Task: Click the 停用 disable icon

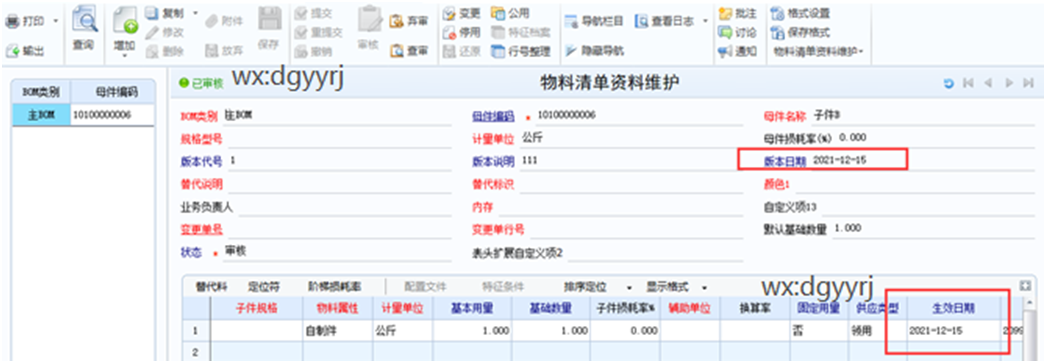Action: tap(449, 32)
